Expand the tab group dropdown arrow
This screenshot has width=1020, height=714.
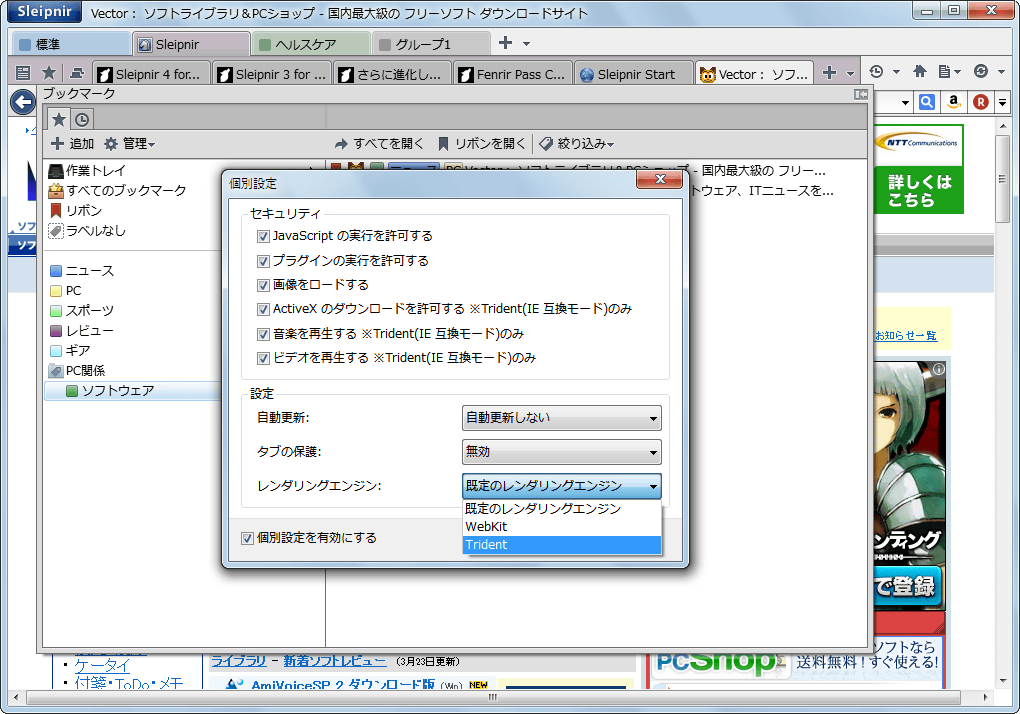tap(526, 44)
